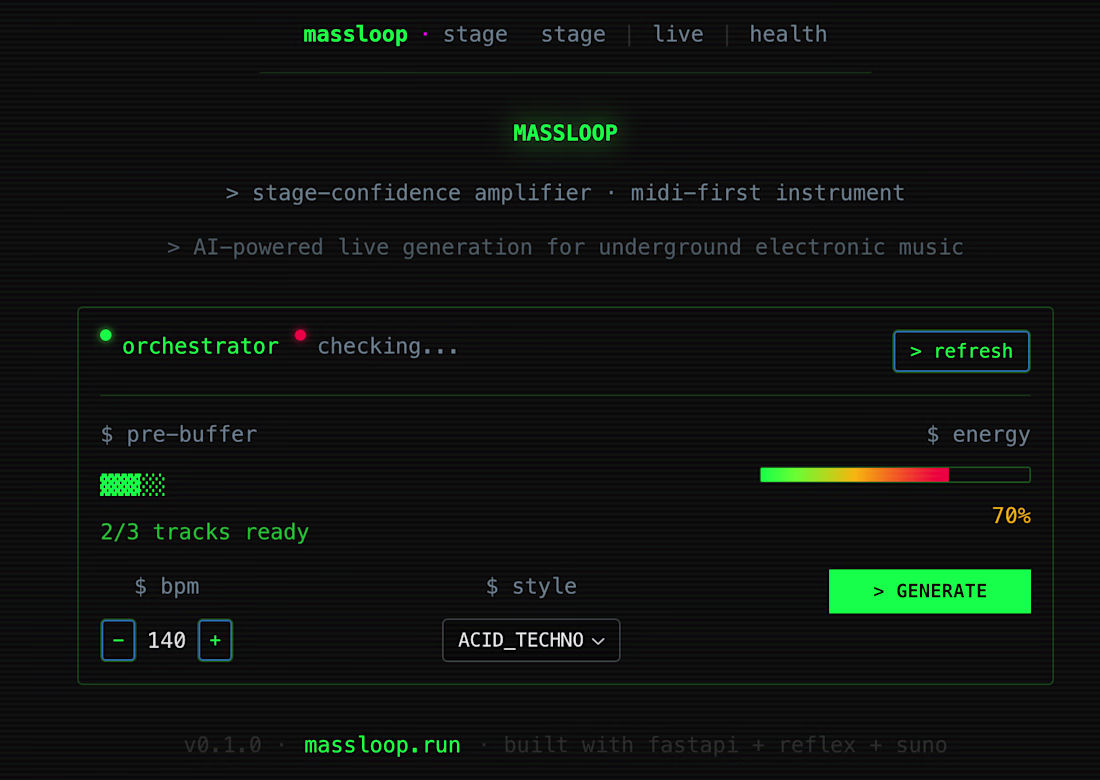Open the stage link beside massloop brand
1100x780 pixels.
point(475,34)
